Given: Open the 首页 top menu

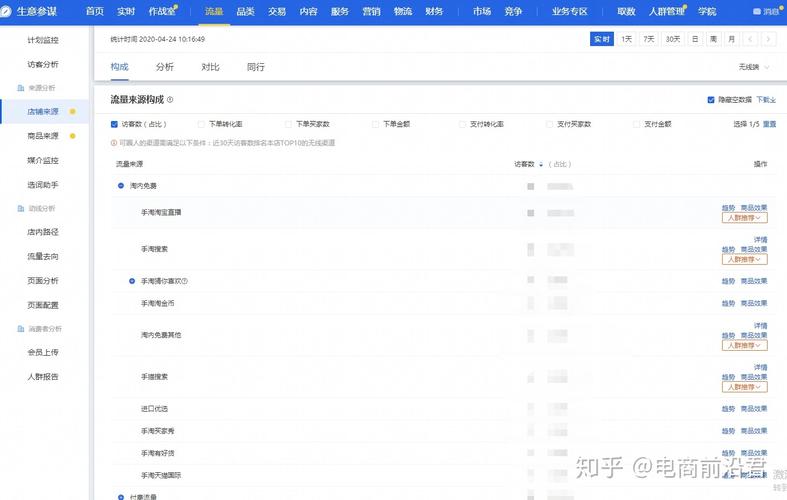Looking at the screenshot, I should point(94,12).
